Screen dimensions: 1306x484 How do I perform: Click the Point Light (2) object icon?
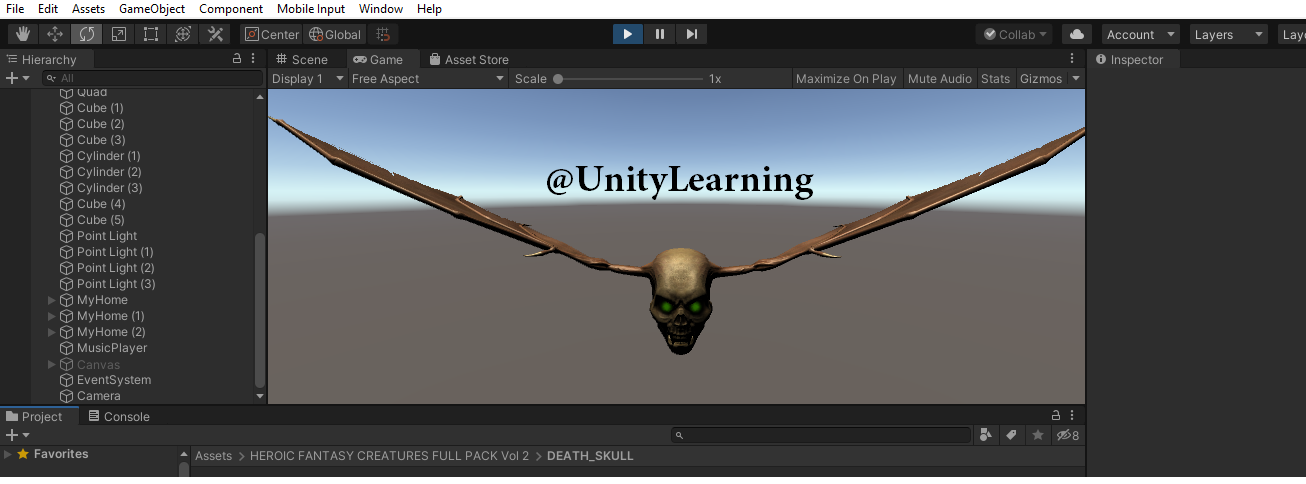tap(67, 268)
